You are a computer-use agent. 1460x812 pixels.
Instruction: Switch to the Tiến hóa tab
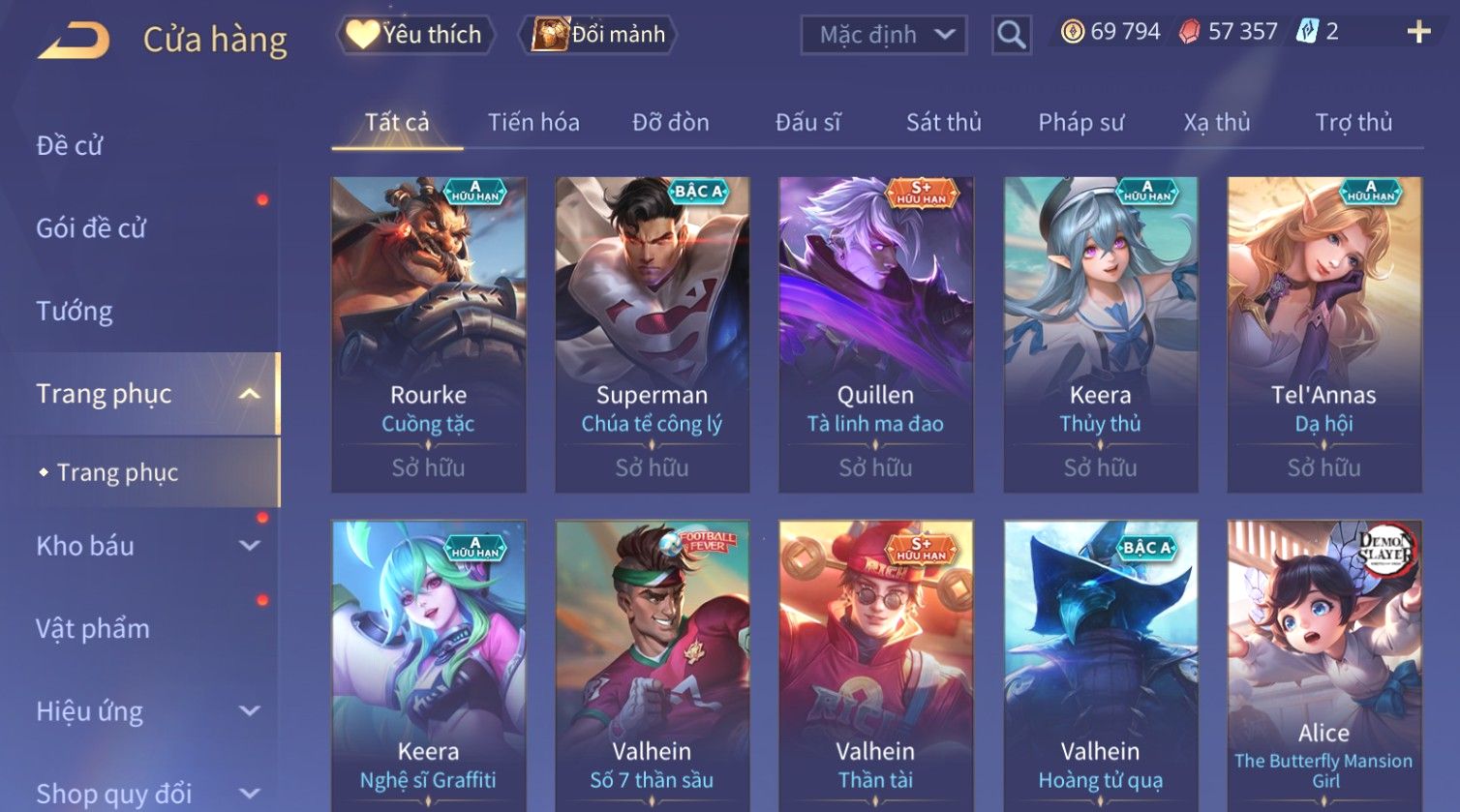533,123
